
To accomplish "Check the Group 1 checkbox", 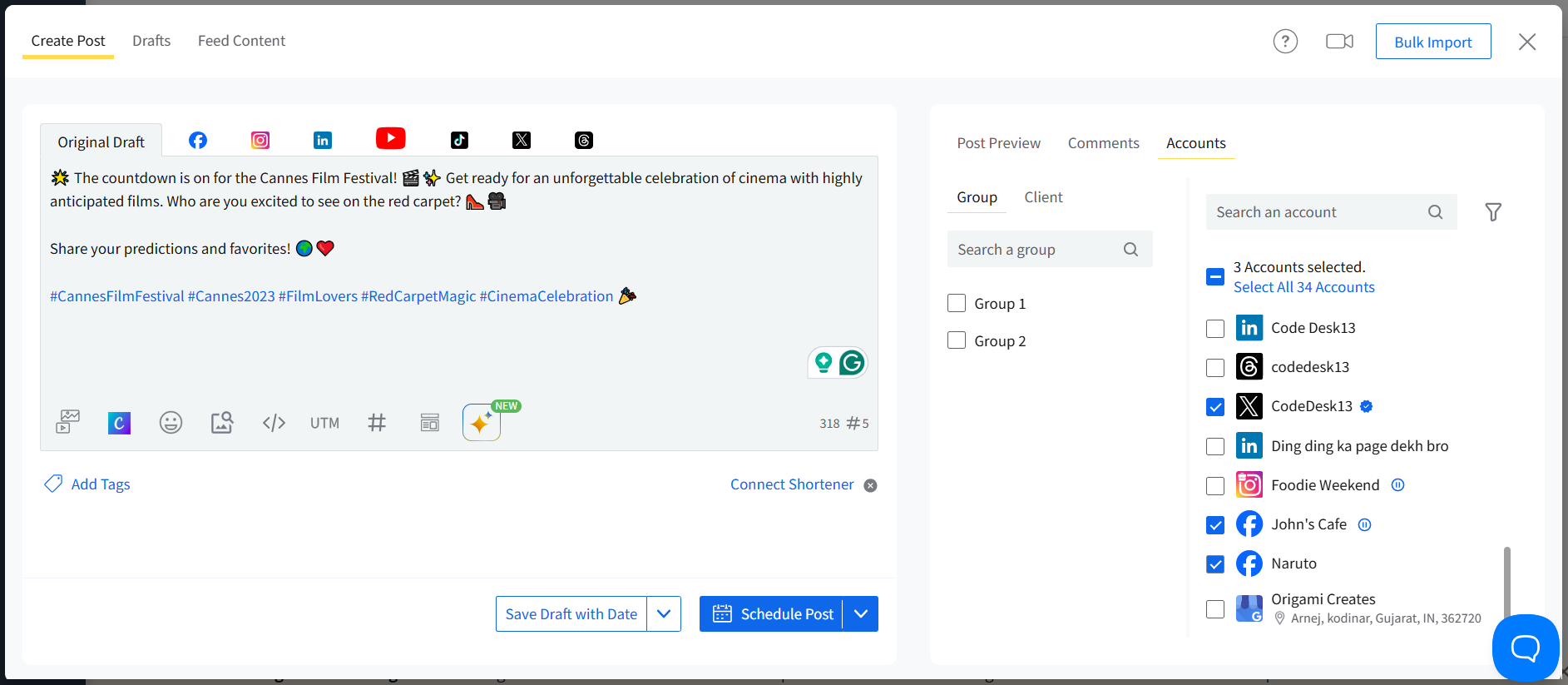I will pyautogui.click(x=957, y=304).
